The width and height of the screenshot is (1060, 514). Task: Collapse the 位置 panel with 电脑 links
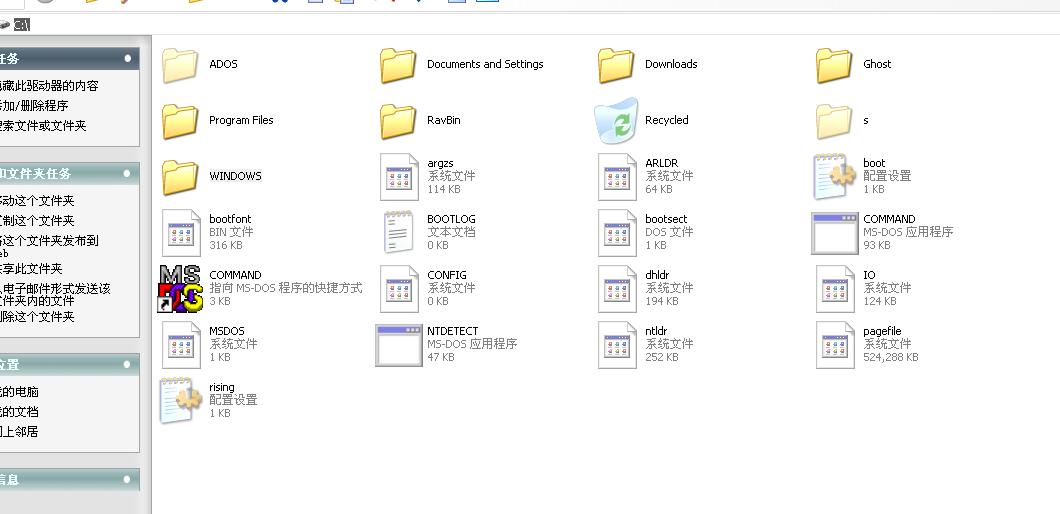pyautogui.click(x=127, y=365)
